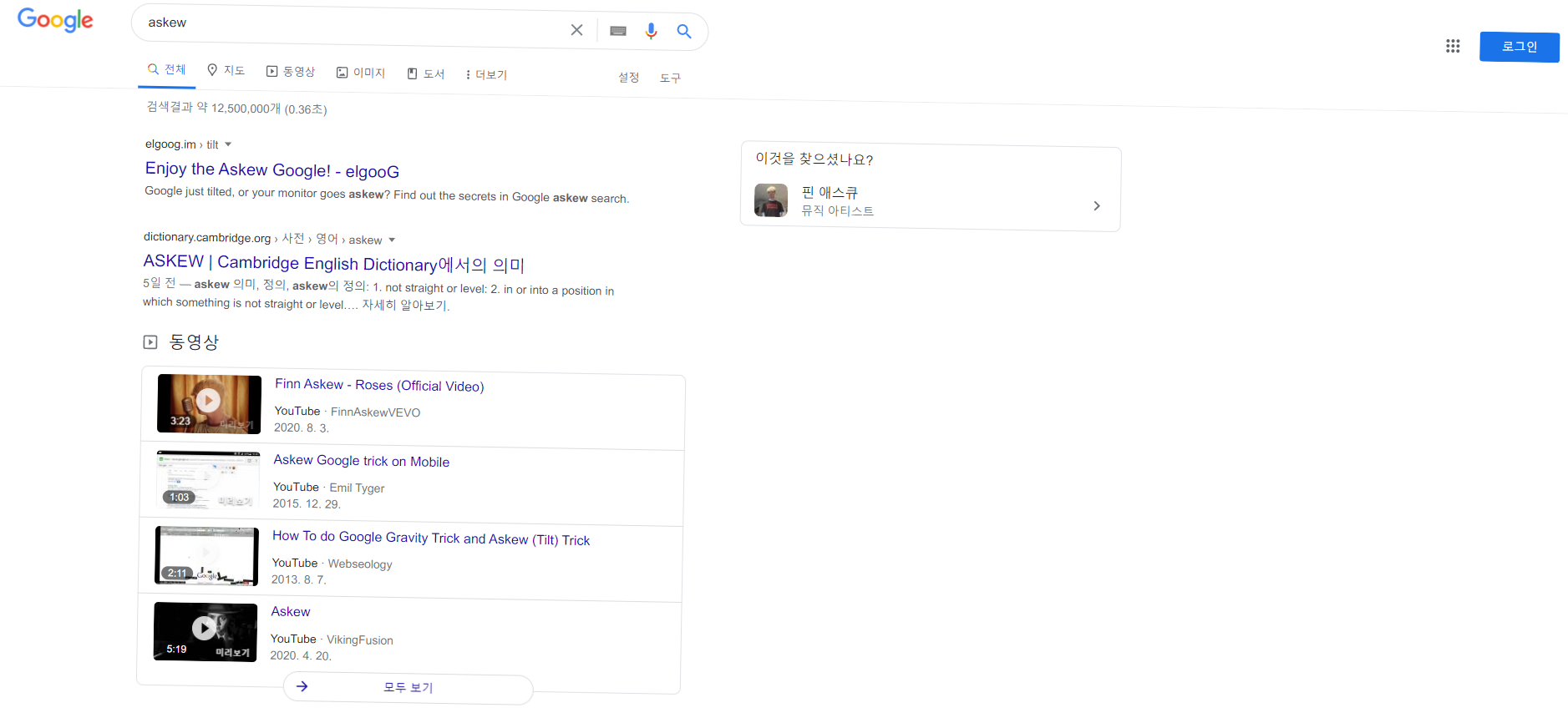This screenshot has height=718, width=1568.
Task: Open 도구 tools menu
Action: click(x=670, y=78)
